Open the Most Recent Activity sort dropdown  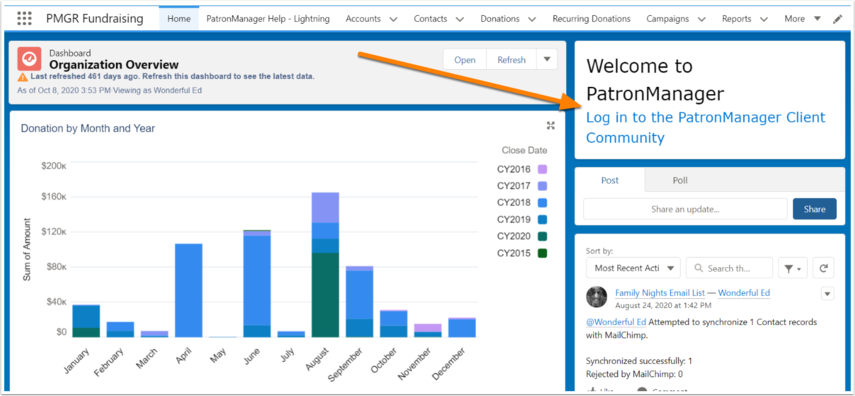(633, 268)
